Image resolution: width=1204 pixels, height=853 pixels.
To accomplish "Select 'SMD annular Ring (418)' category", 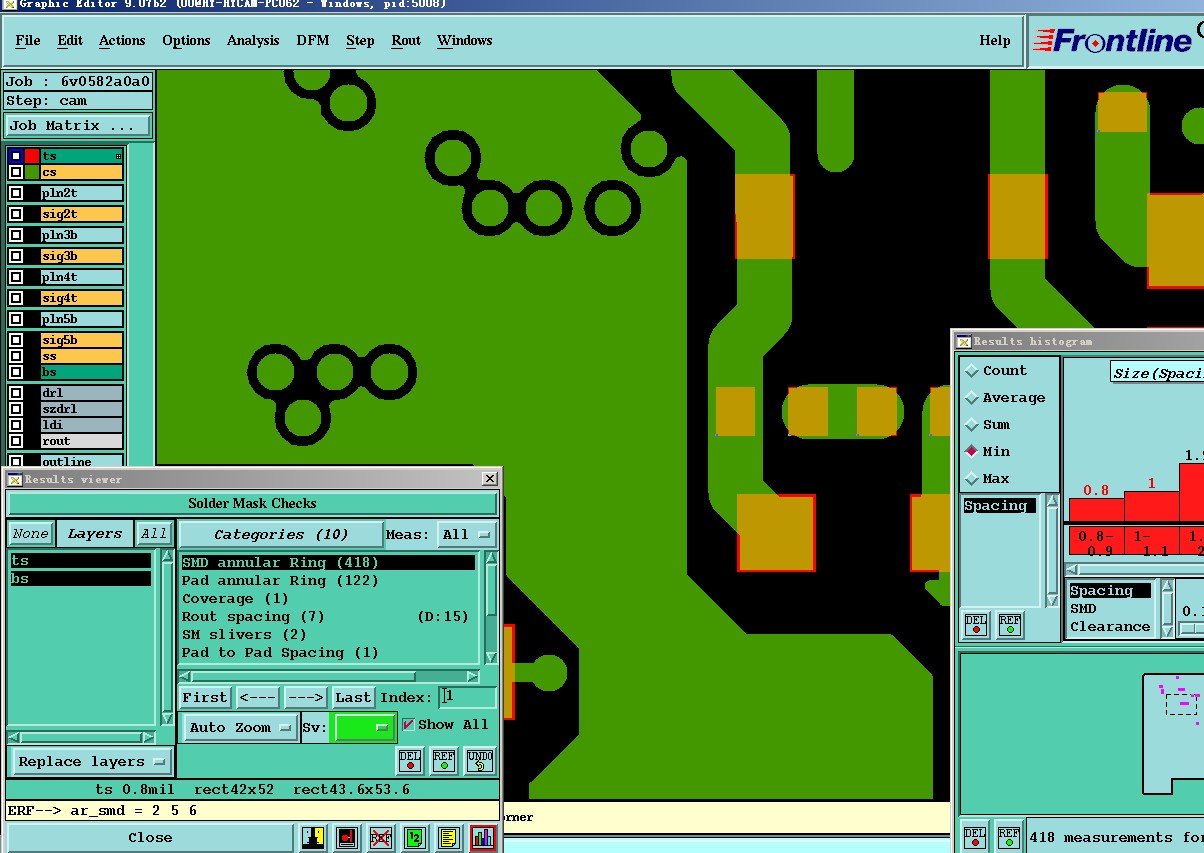I will coord(328,562).
